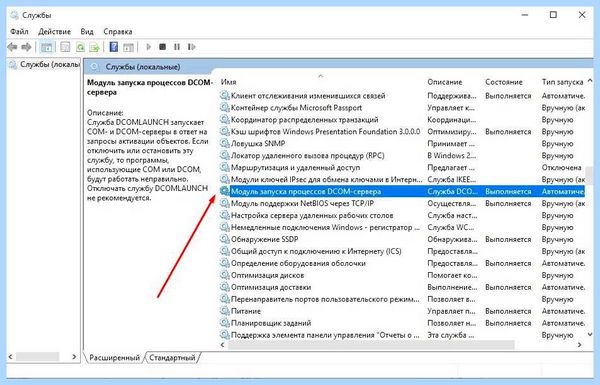
Task: Select Локатор удаленного вызова процедур (RPC)
Action: click(403, 155)
